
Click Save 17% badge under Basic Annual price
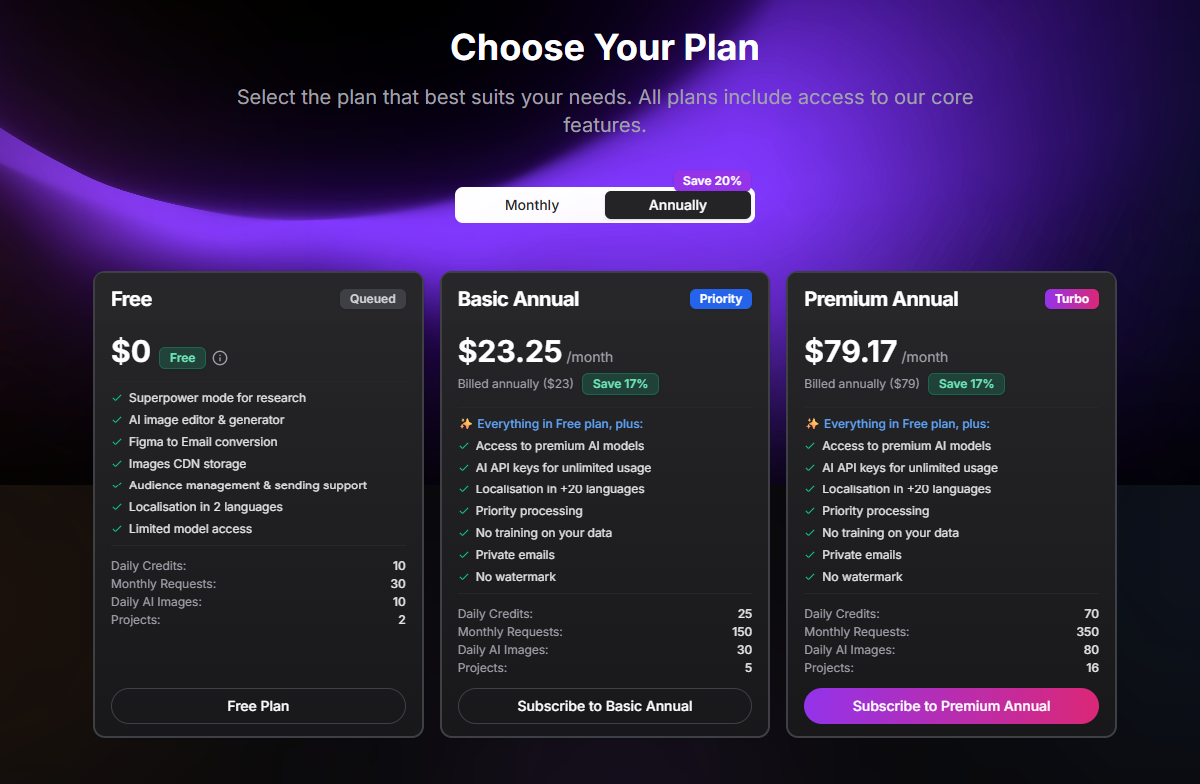[620, 384]
